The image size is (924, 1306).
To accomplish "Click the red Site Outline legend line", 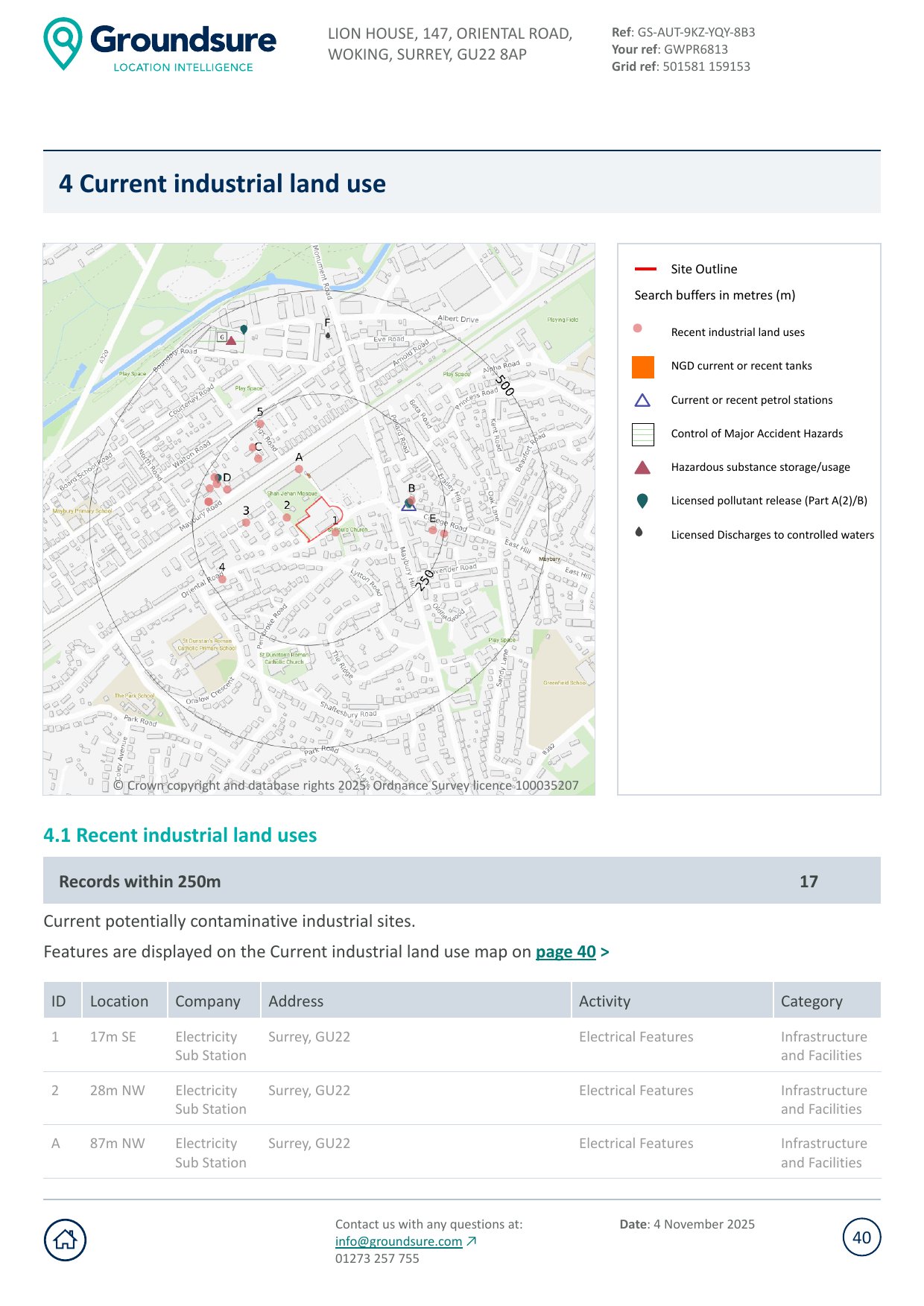I will tap(645, 269).
